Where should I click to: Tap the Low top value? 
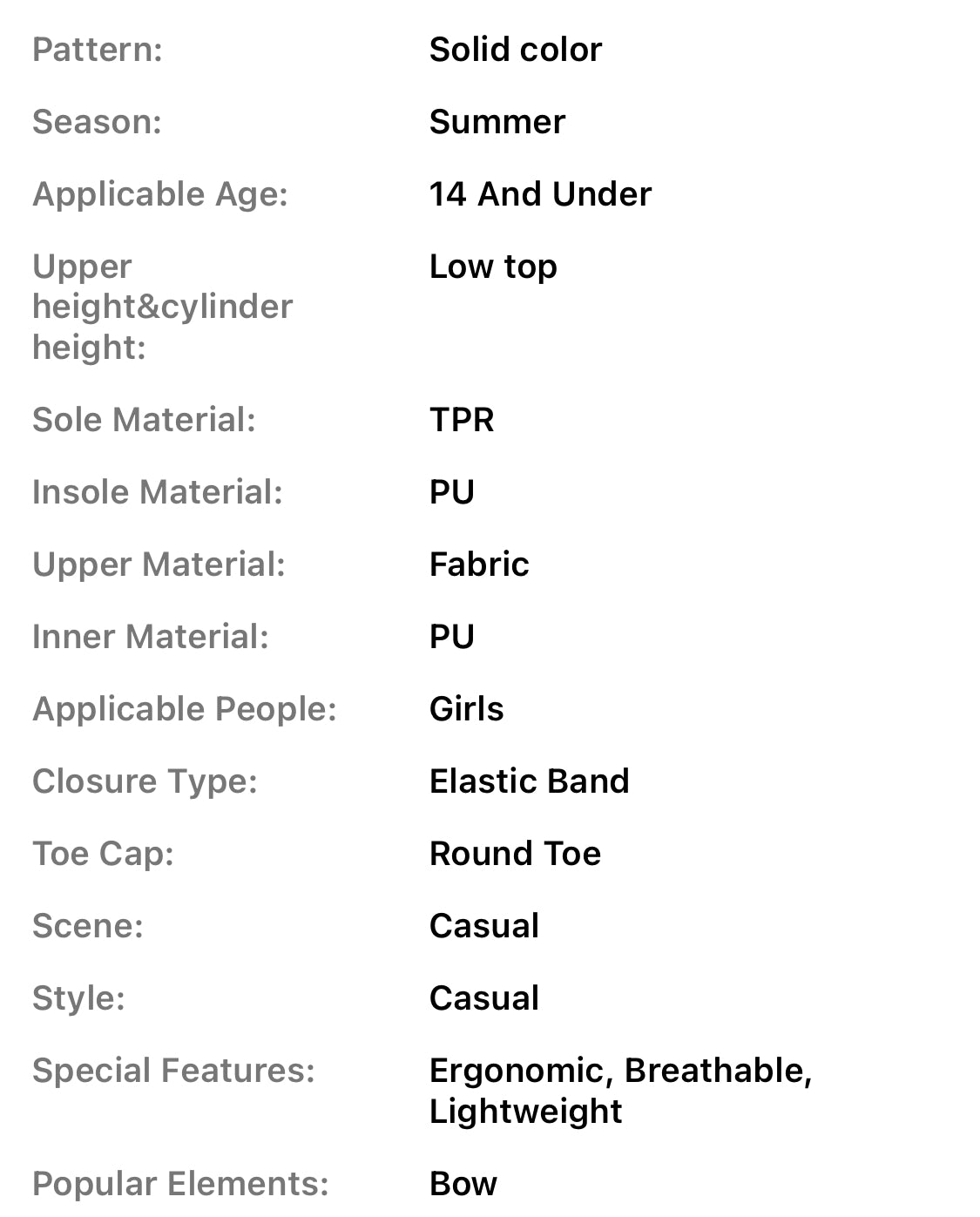[493, 267]
